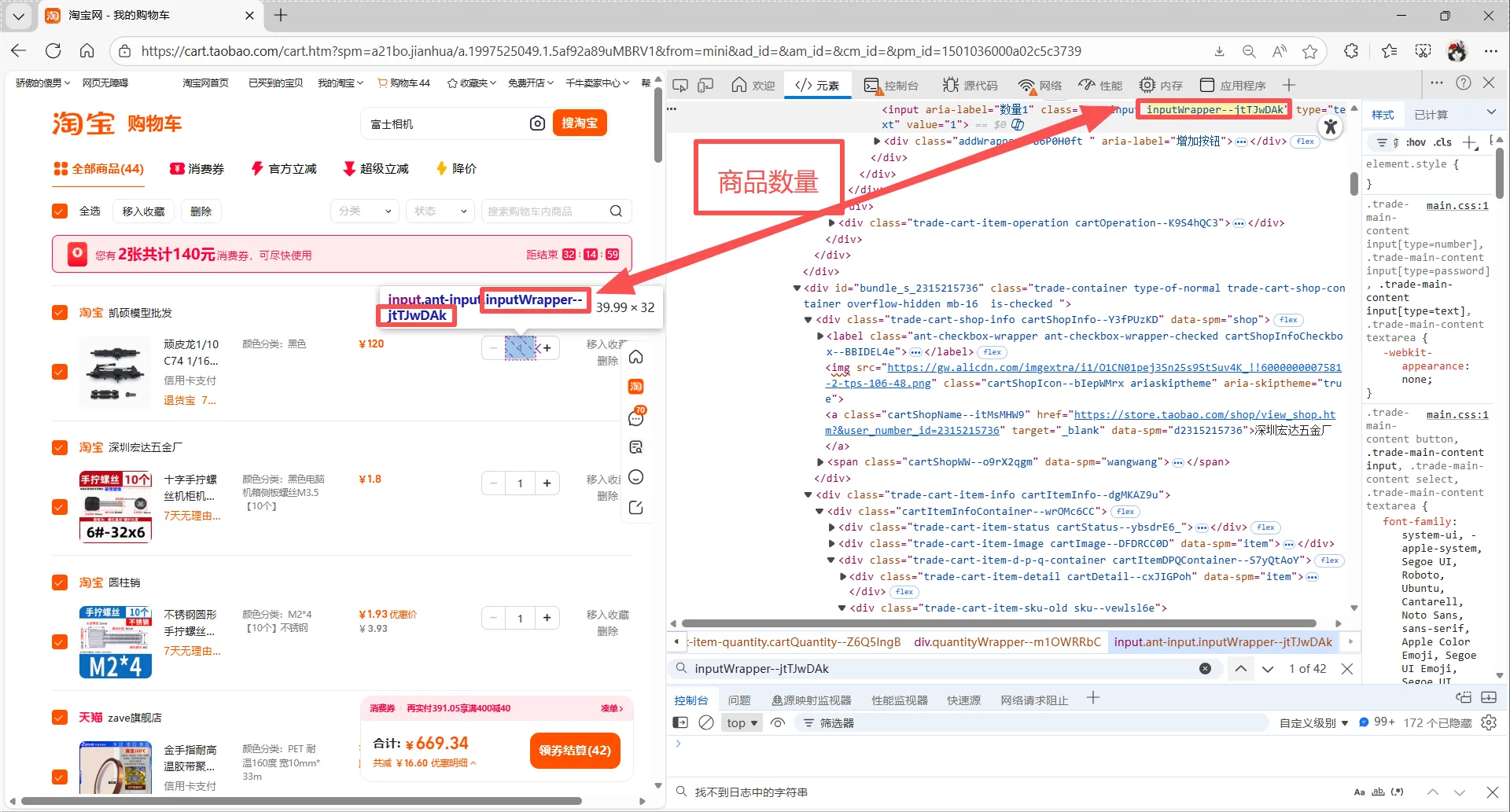
Task: Click the Taobao page vertical scrollbar
Action: 657,126
